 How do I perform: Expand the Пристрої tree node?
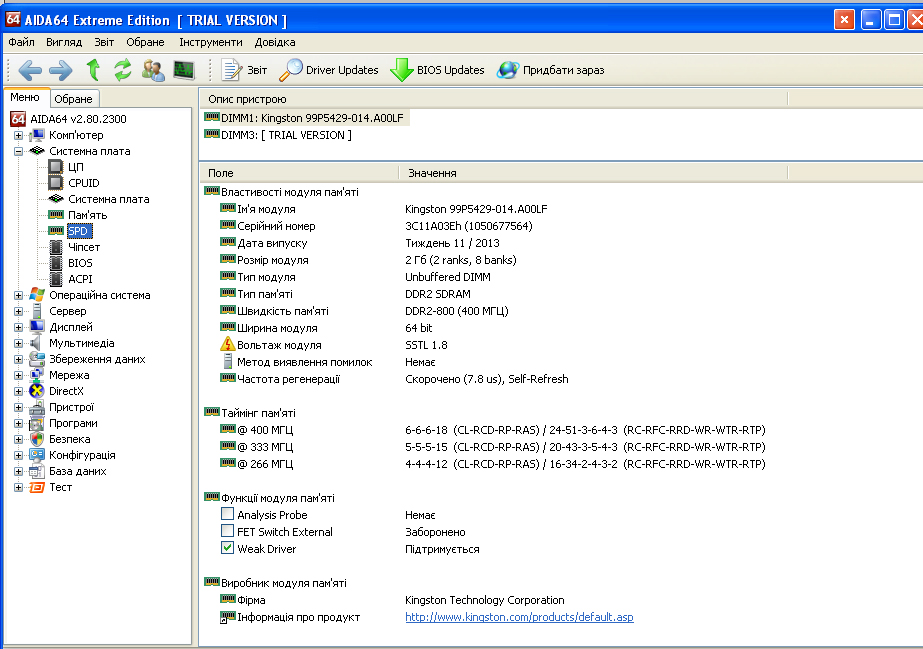(x=18, y=407)
